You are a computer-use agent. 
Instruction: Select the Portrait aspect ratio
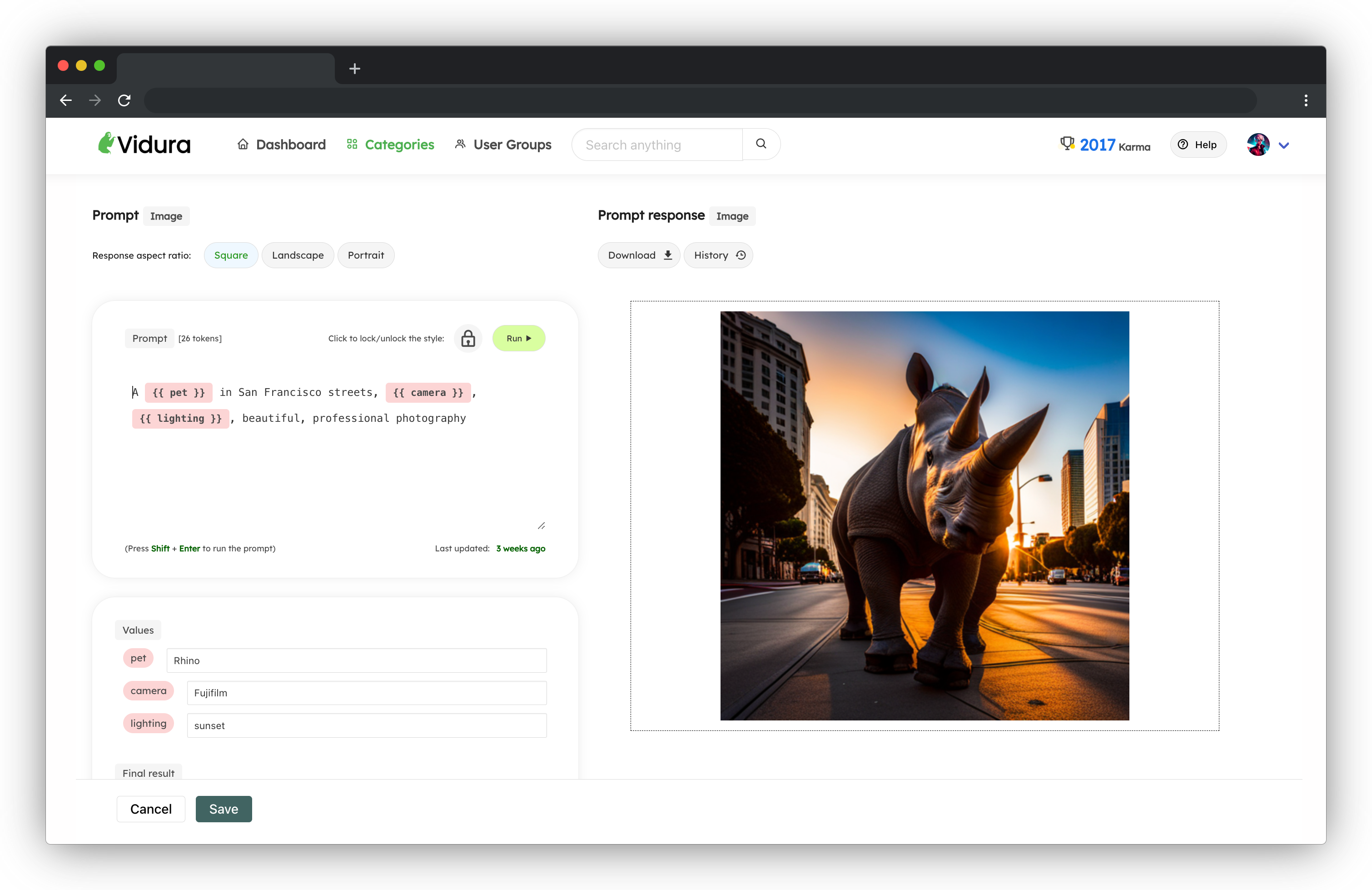click(366, 255)
